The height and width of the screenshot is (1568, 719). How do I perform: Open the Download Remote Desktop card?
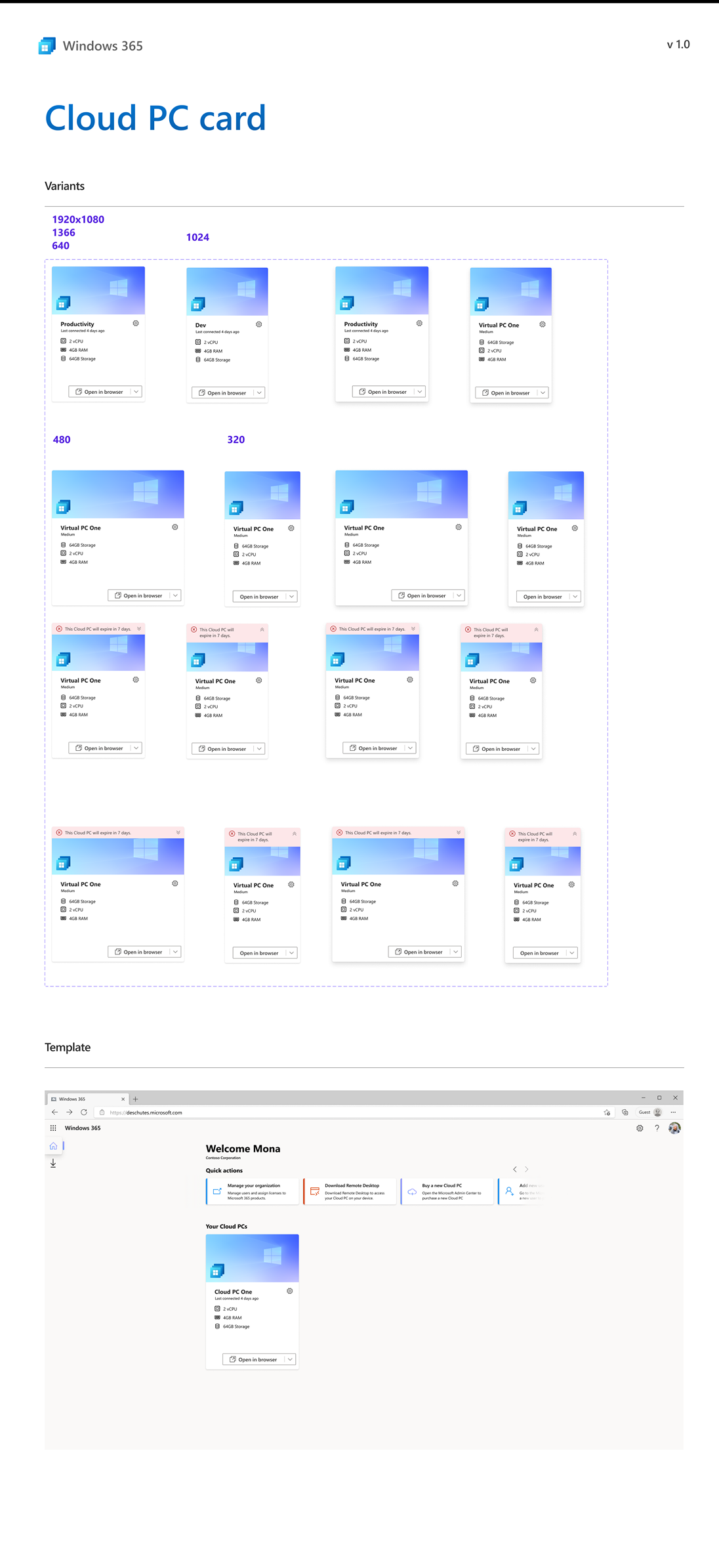(x=350, y=1191)
